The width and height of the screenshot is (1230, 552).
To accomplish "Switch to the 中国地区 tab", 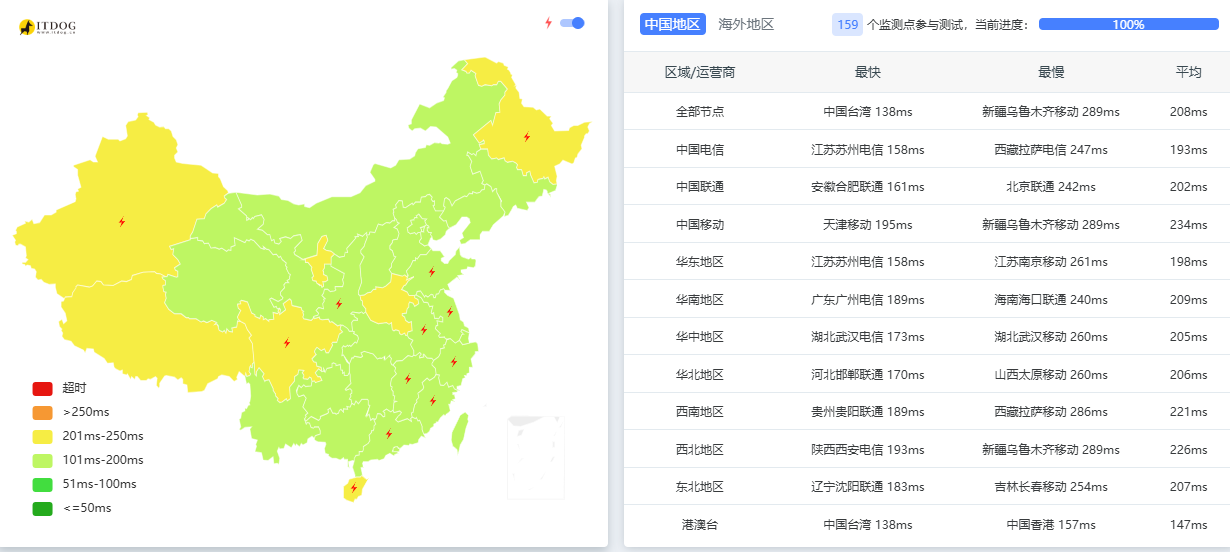I will 673,24.
